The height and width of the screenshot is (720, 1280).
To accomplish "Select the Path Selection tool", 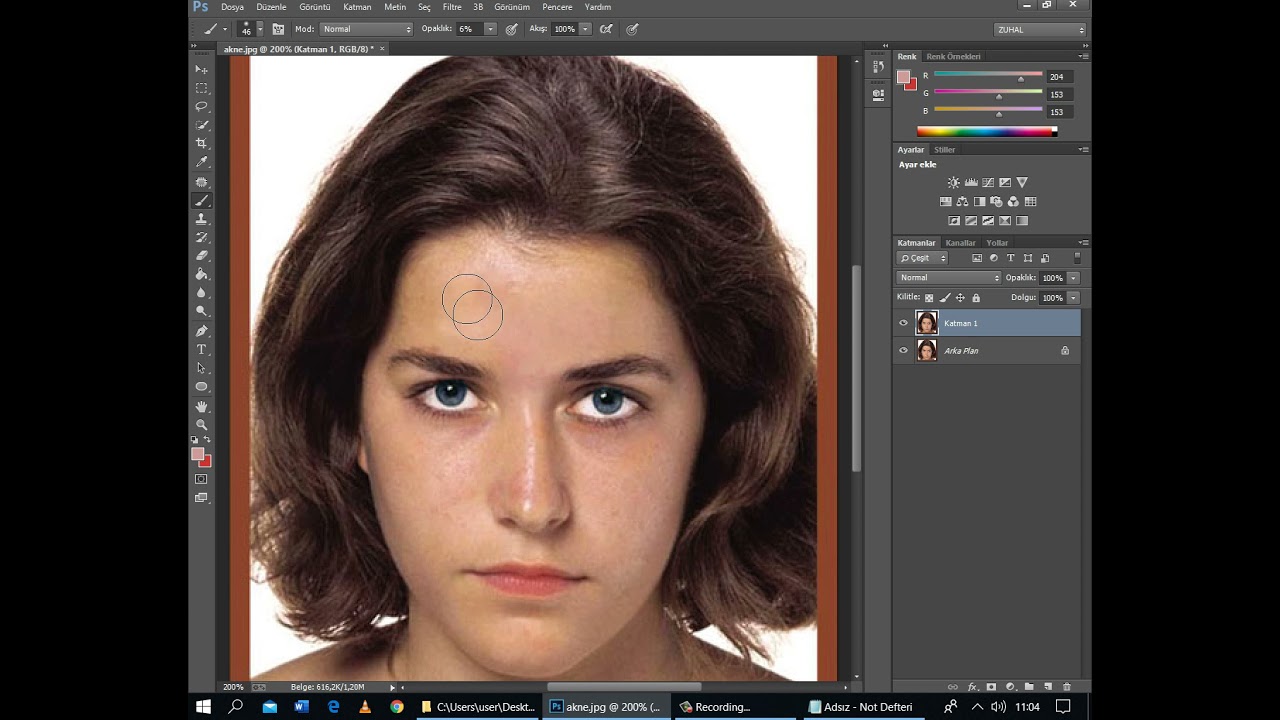I will [x=201, y=368].
